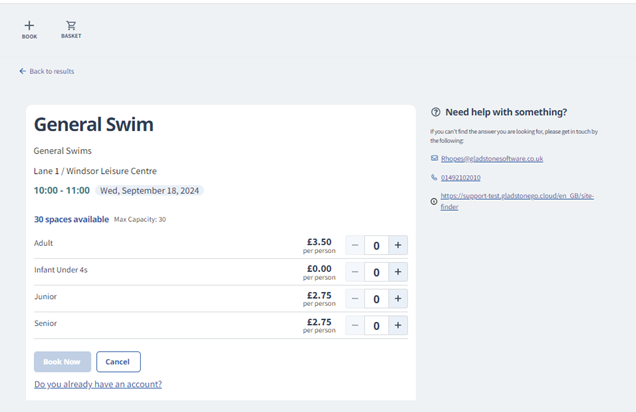Screen dimensions: 636x412
Task: Increase Junior ticket quantity
Action: pyautogui.click(x=398, y=299)
